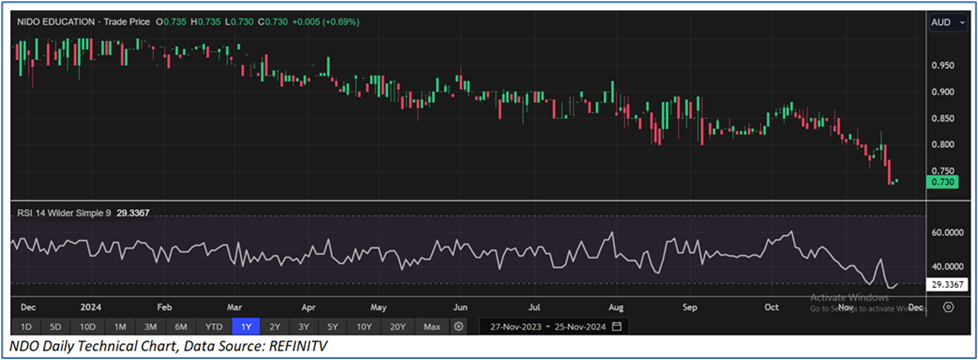Click the 0.800 price axis label
Screen dimensions: 978x360
click(x=942, y=145)
